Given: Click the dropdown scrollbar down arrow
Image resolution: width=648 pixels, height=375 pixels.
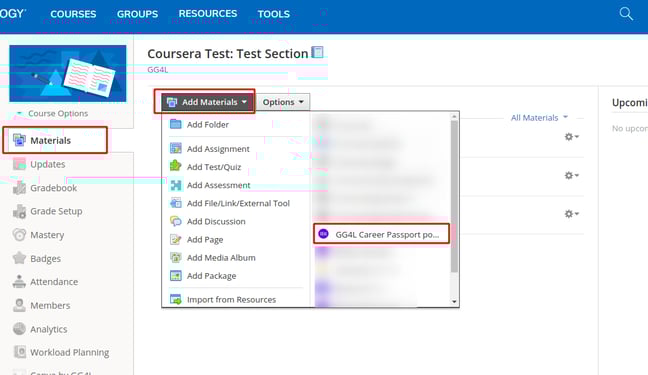Looking at the screenshot, I should tap(454, 301).
